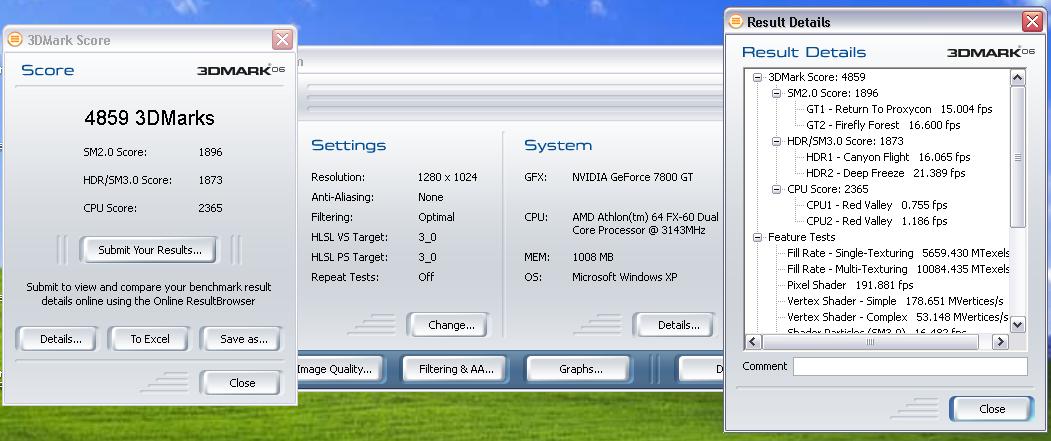Click Submit Your Results button
This screenshot has width=1051, height=441.
149,250
